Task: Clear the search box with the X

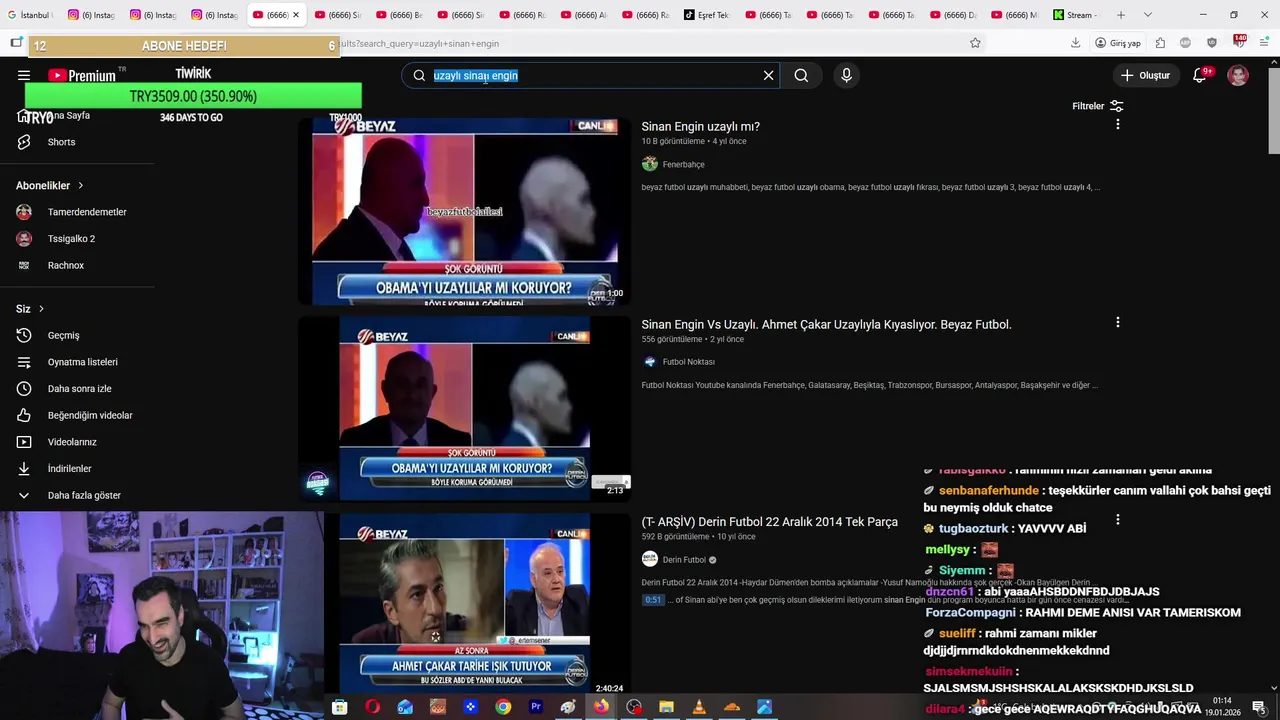Action: 768,75
